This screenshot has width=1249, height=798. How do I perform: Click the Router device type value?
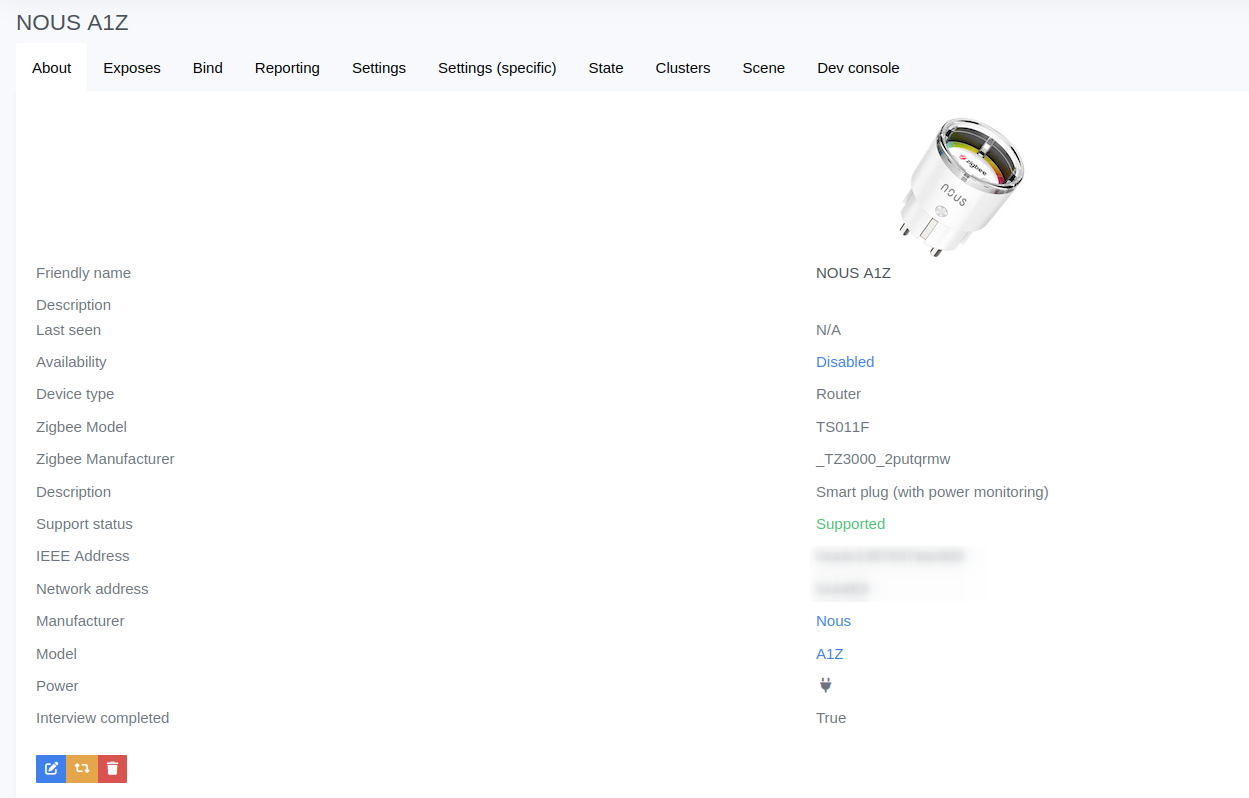click(838, 394)
